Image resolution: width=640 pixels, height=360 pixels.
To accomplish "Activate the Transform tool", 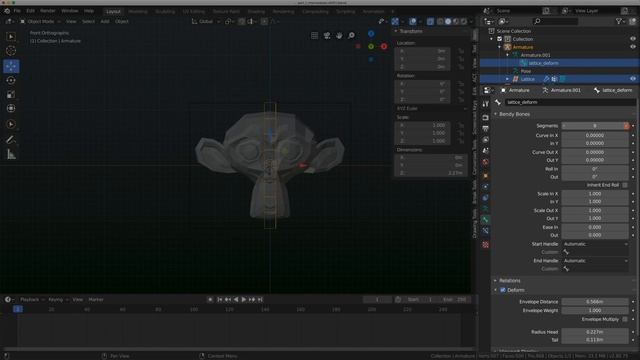I will [11, 109].
